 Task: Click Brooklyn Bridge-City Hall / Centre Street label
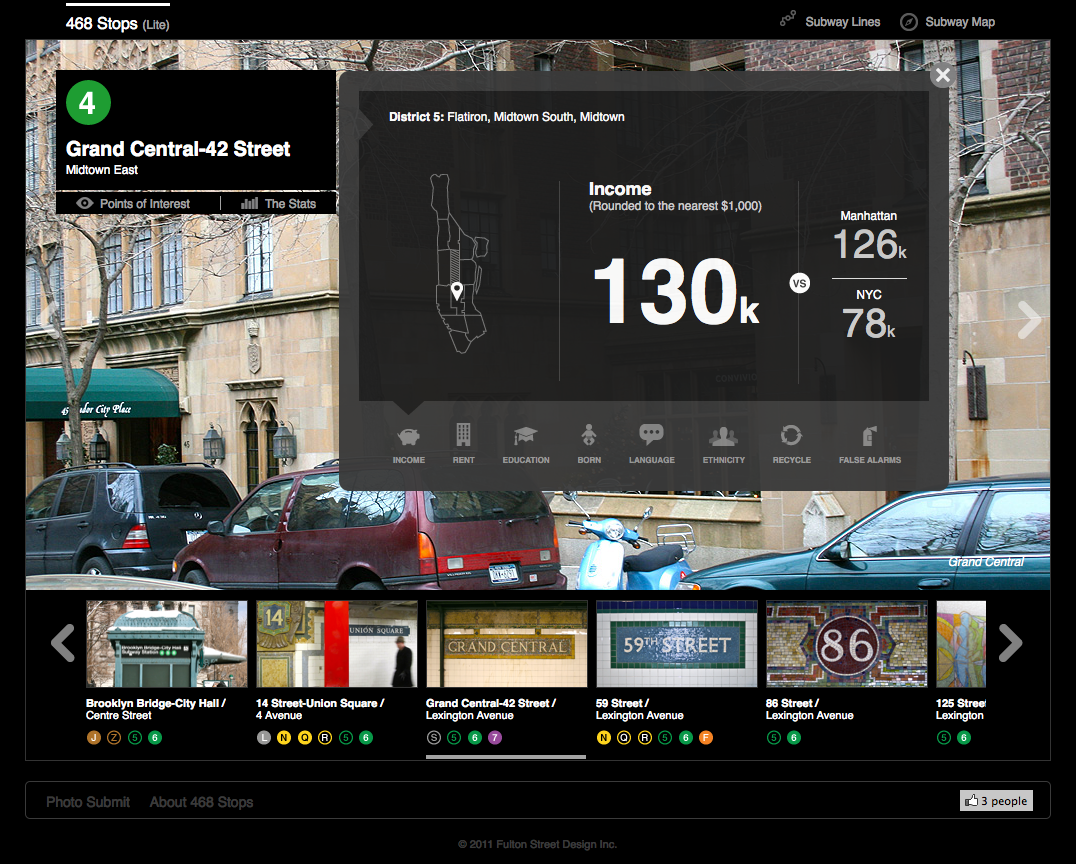pyautogui.click(x=156, y=709)
